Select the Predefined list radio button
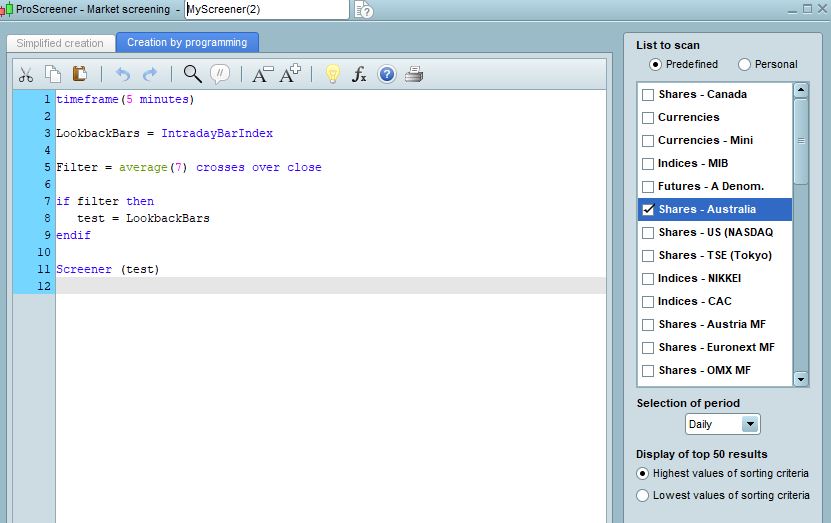The width and height of the screenshot is (831, 523). point(655,64)
